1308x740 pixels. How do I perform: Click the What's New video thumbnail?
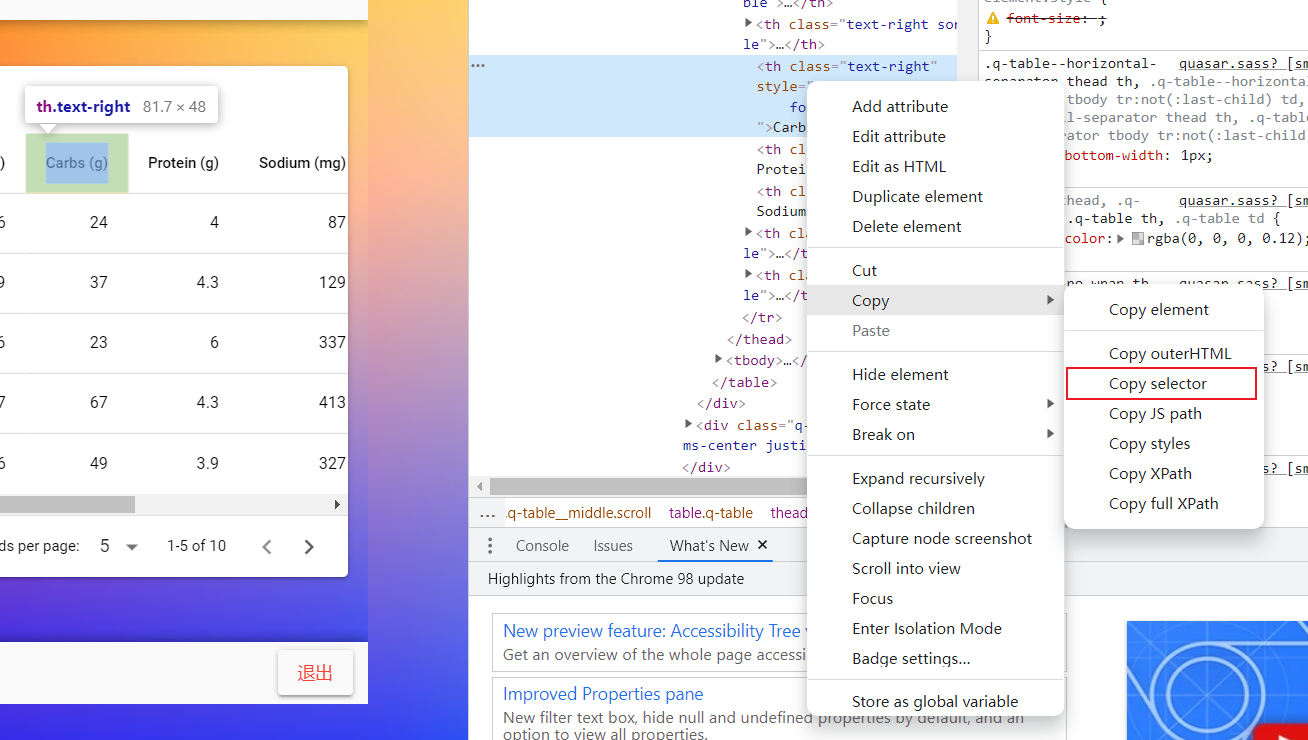point(1217,681)
